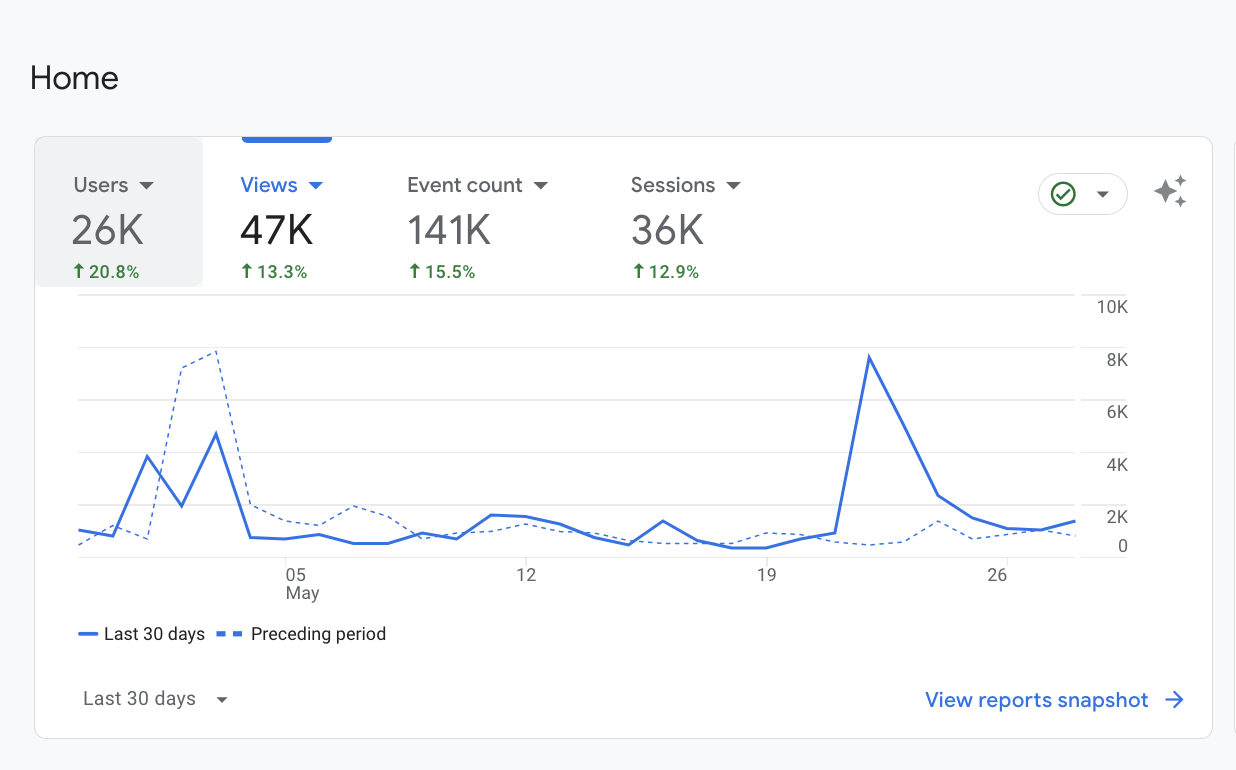Viewport: 1236px width, 770px height.
Task: Click the green up arrow under Users
Action: [78, 271]
